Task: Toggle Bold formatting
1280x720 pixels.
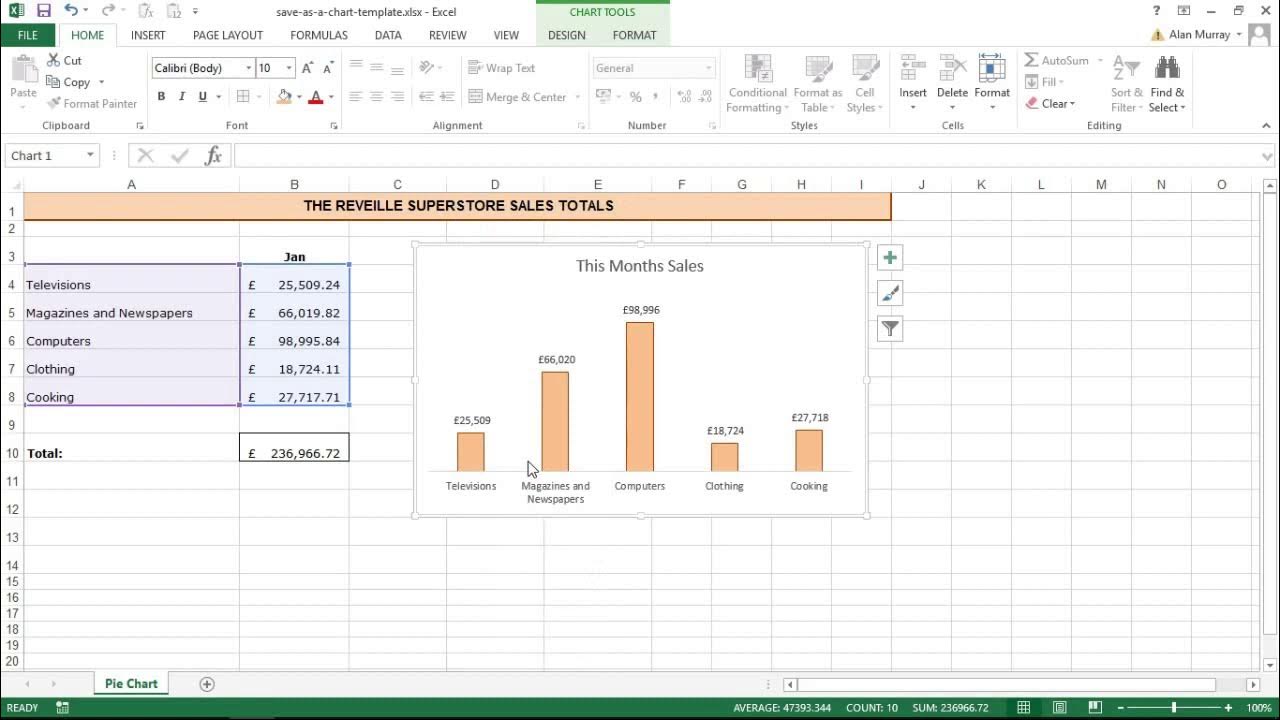Action: click(x=161, y=97)
